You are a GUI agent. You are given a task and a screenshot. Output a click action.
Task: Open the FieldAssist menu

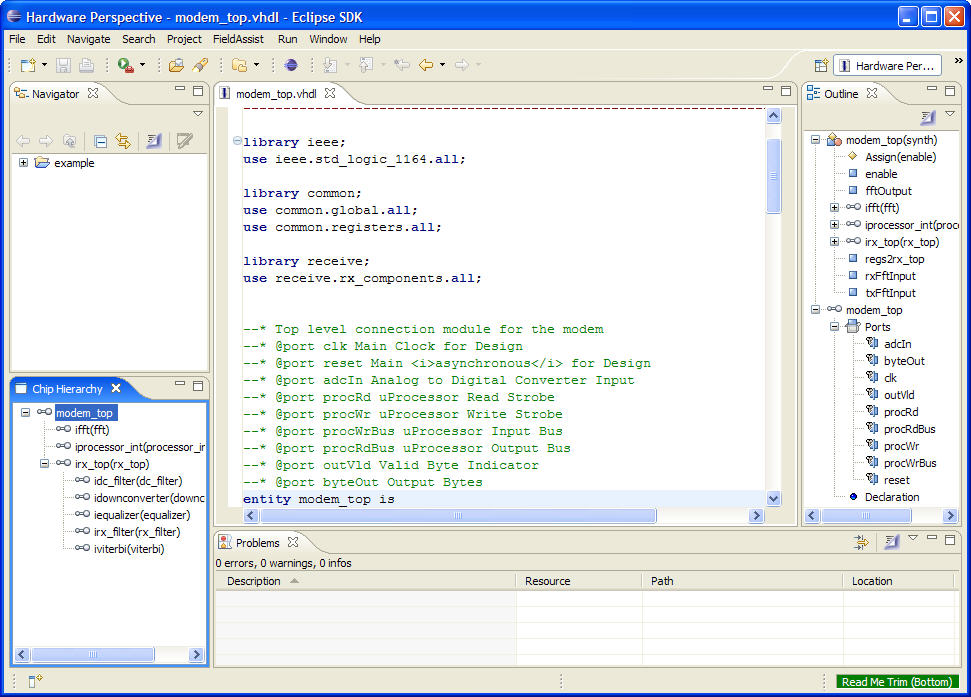(x=238, y=39)
